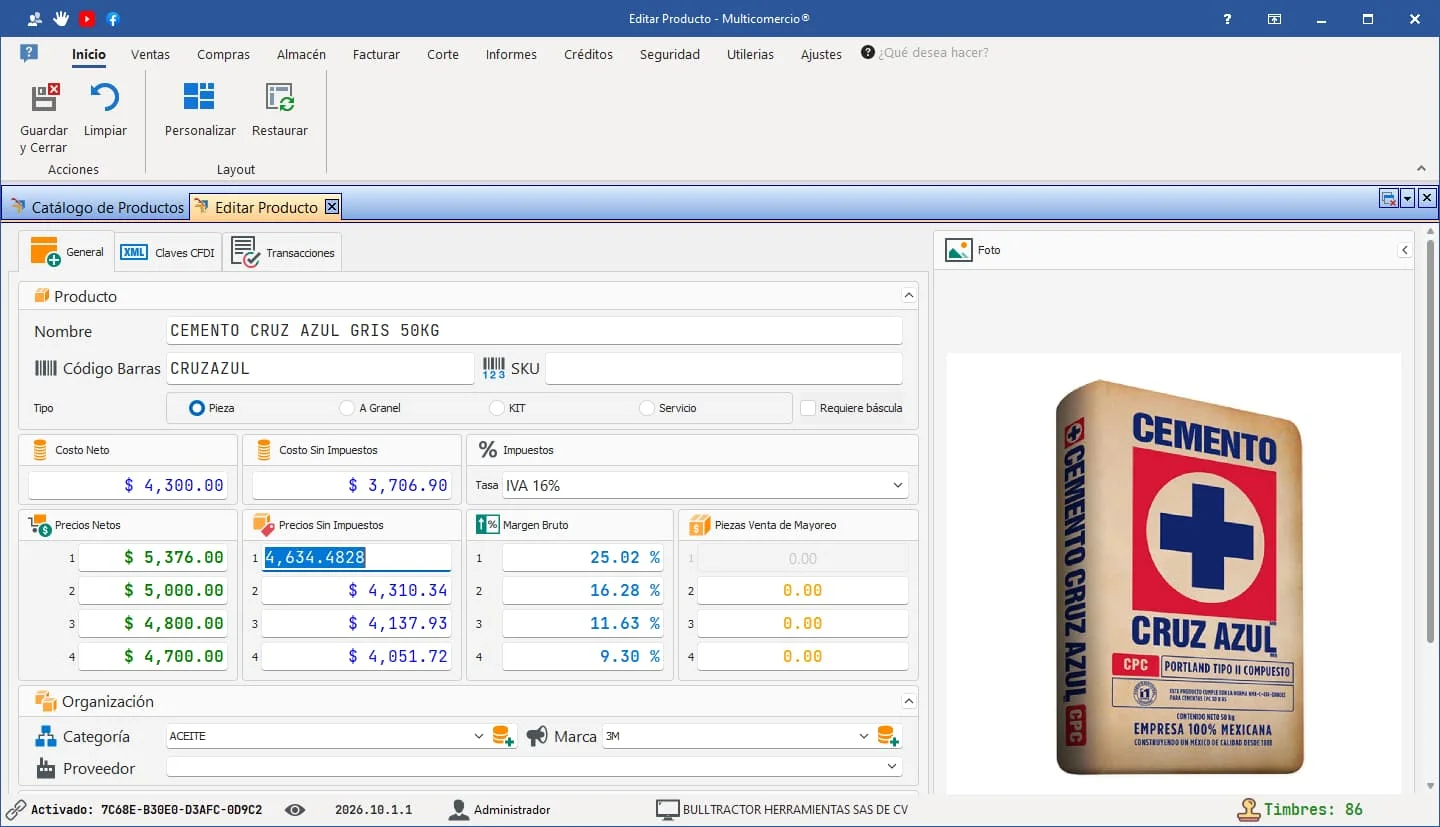
Task: Open the YouTube icon in title bar
Action: point(87,18)
